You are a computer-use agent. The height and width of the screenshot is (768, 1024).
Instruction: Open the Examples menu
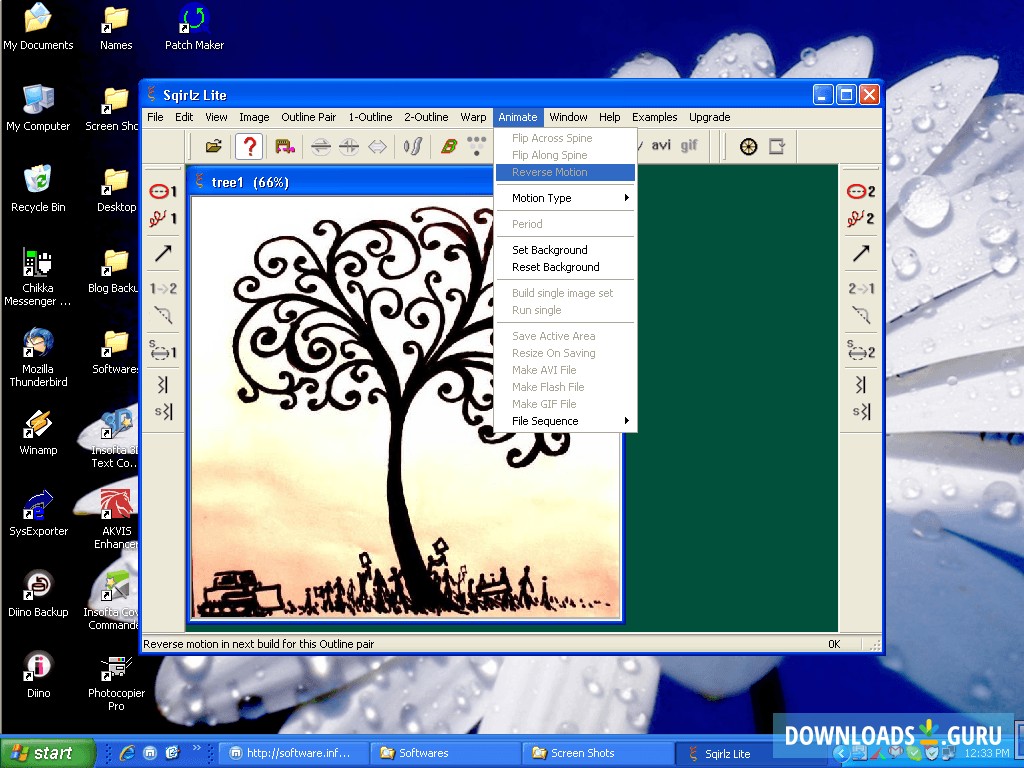654,117
